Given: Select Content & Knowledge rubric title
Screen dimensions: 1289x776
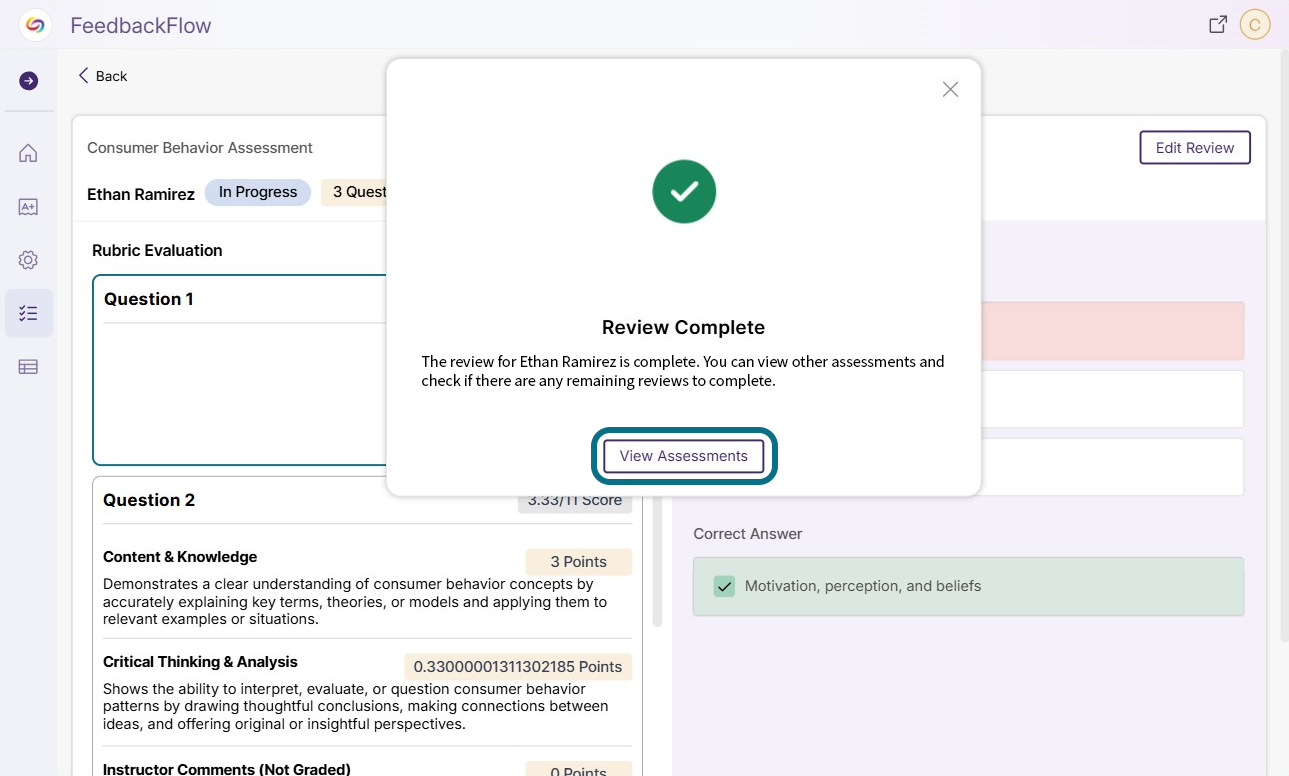Looking at the screenshot, I should click(x=180, y=557).
